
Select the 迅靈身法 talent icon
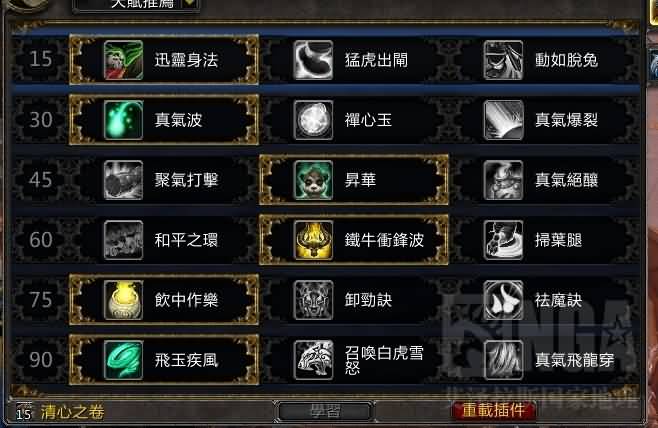[123, 60]
